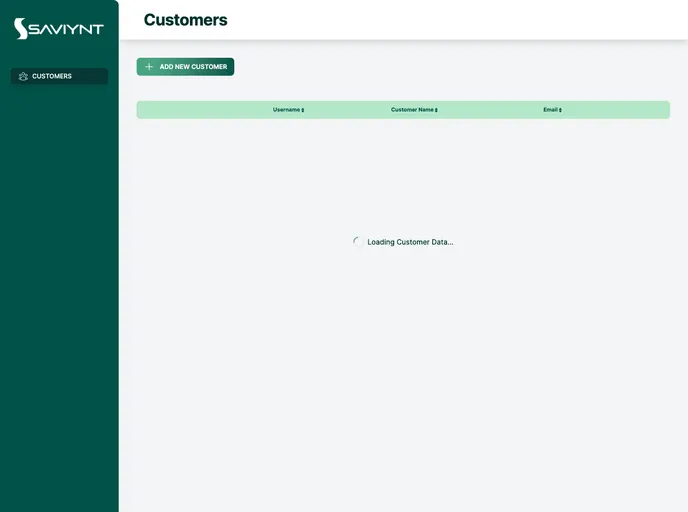Click the Customers page title heading
Image resolution: width=688 pixels, height=512 pixels.
185,20
